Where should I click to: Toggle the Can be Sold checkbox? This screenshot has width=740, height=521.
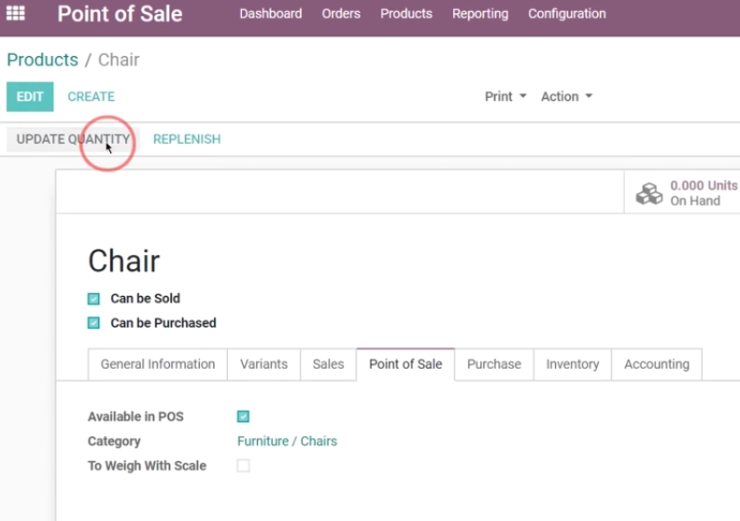pos(93,299)
